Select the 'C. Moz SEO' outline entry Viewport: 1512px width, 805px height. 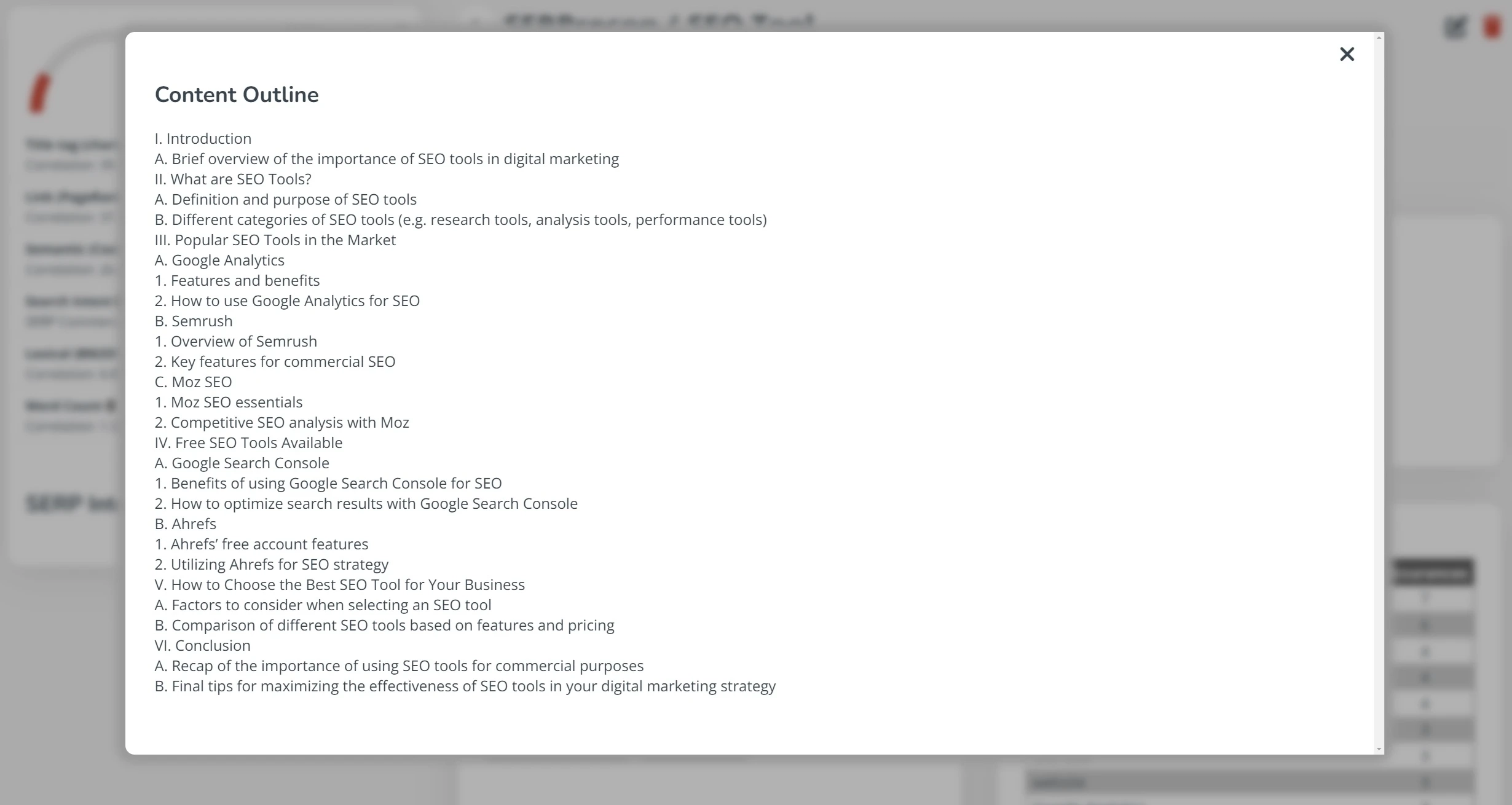(x=194, y=382)
